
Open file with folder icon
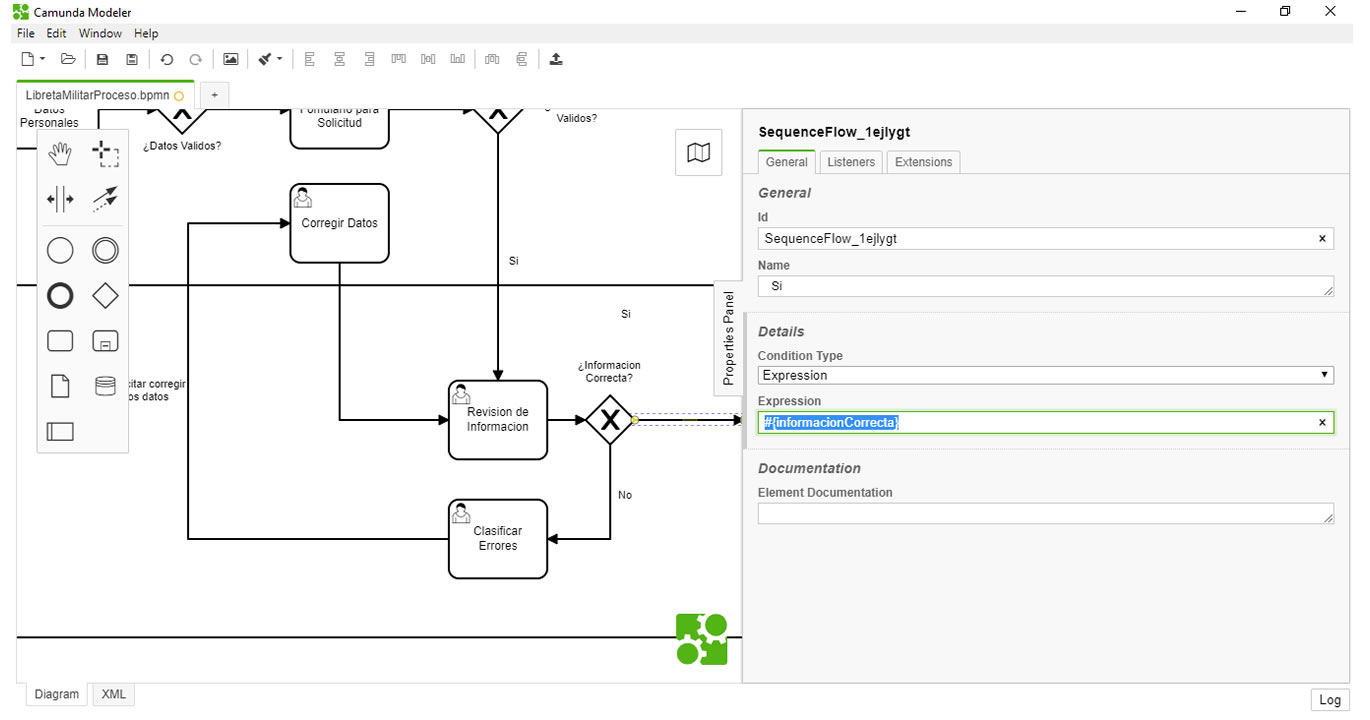click(x=68, y=59)
